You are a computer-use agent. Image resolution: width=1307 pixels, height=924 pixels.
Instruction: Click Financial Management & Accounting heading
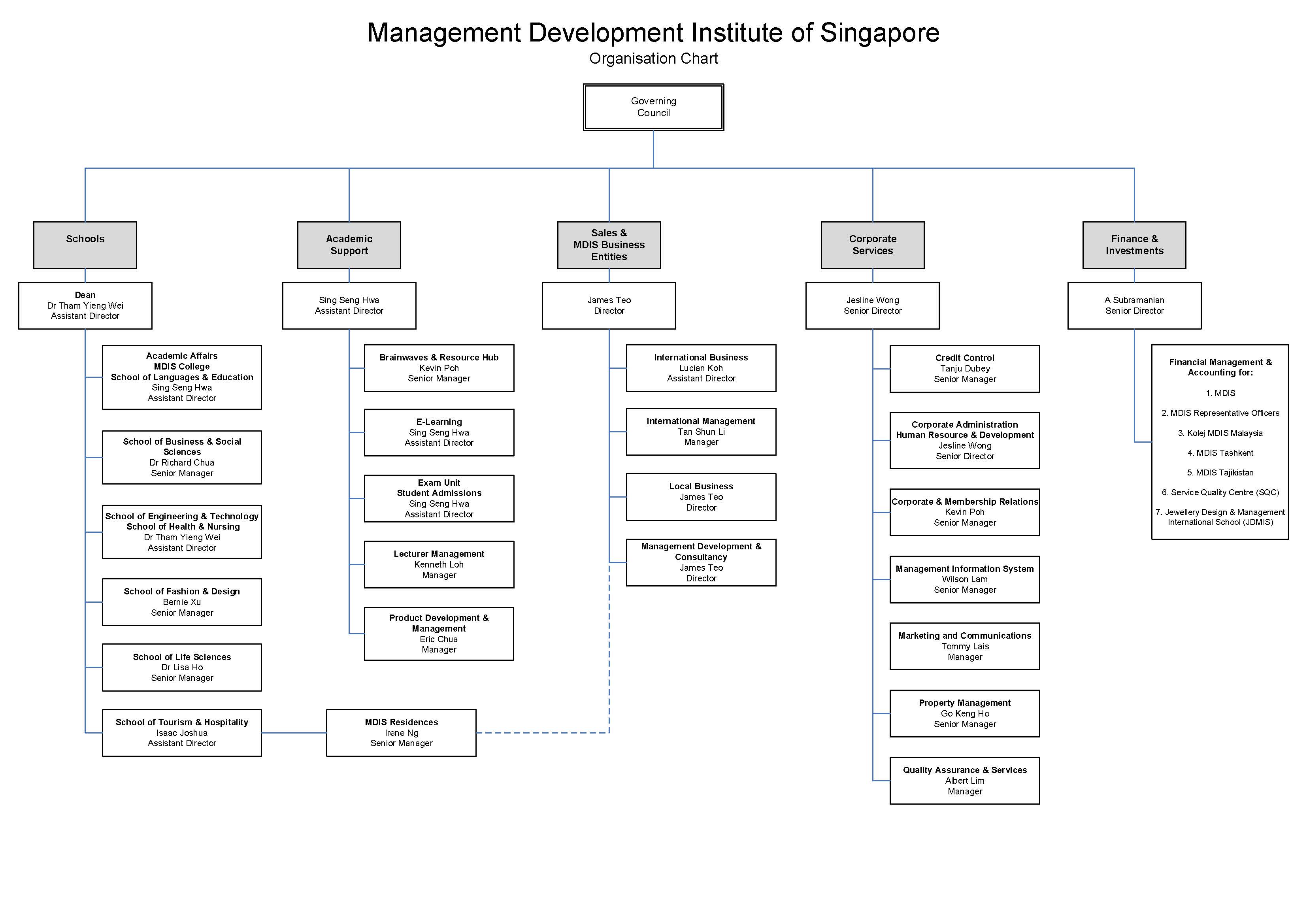[1220, 367]
